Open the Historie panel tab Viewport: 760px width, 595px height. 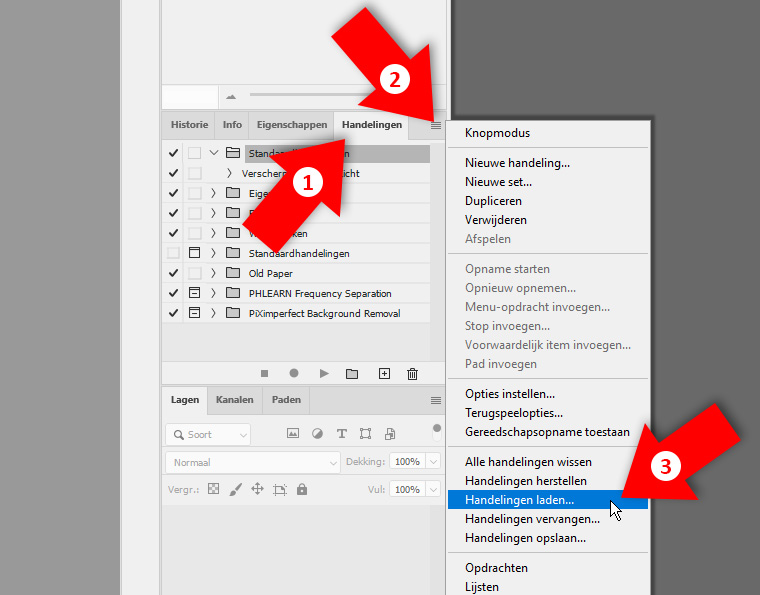189,125
